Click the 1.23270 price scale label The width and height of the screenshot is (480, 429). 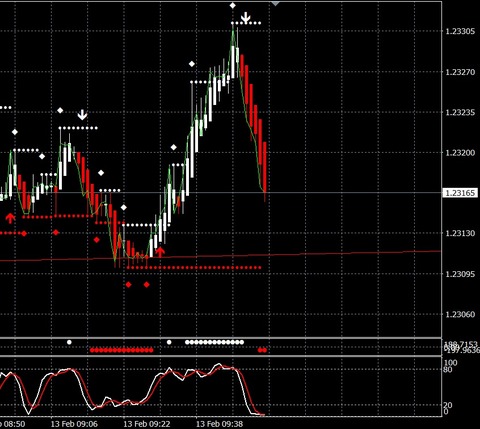point(460,72)
